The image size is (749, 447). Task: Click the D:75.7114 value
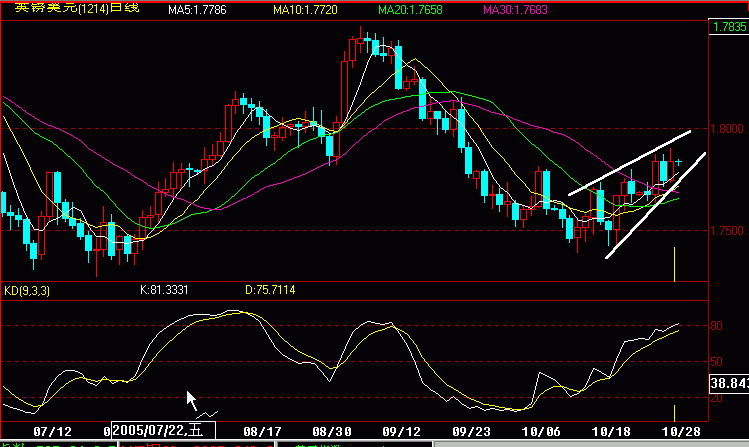pyautogui.click(x=270, y=290)
